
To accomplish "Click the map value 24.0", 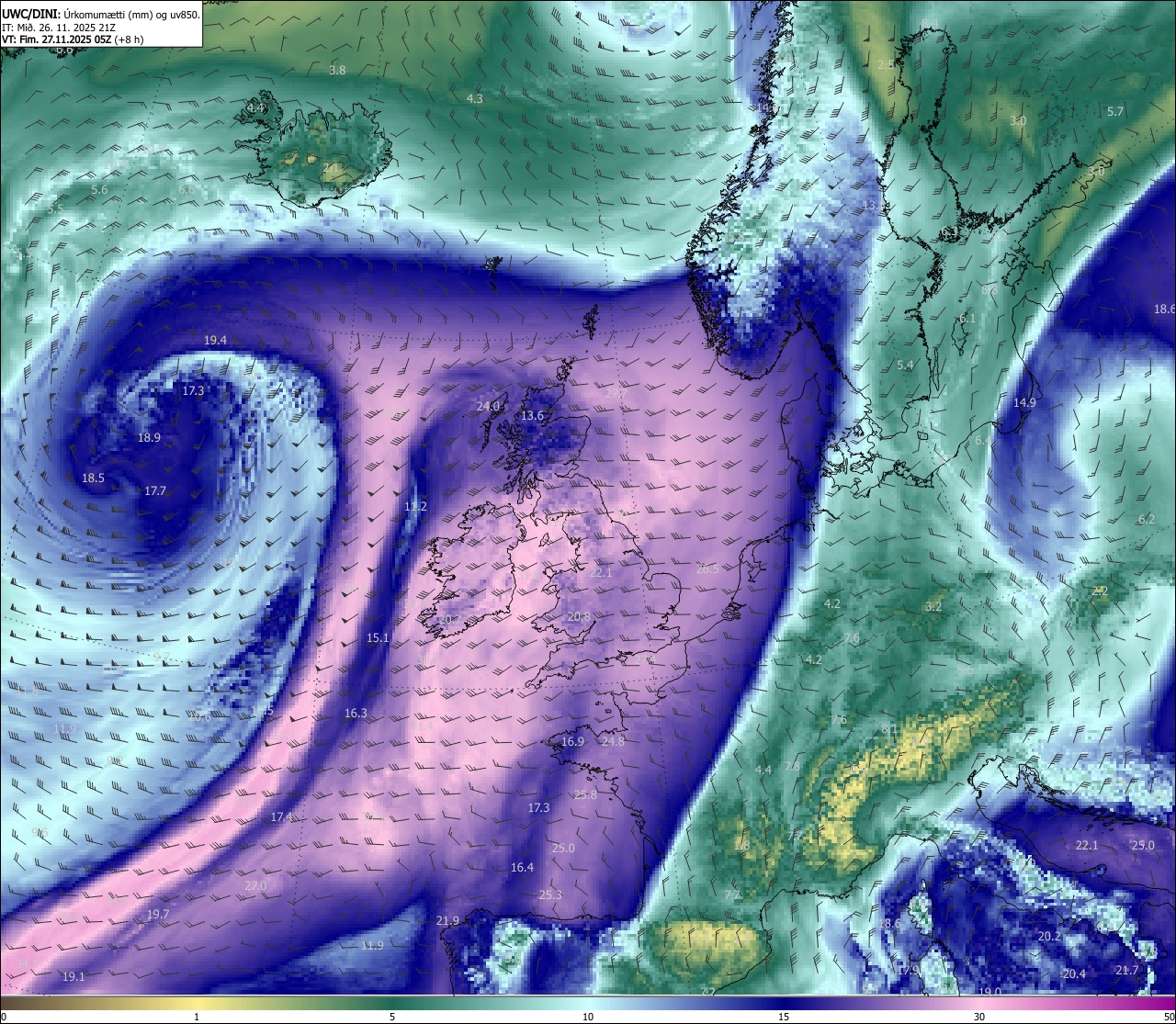I will point(488,406).
